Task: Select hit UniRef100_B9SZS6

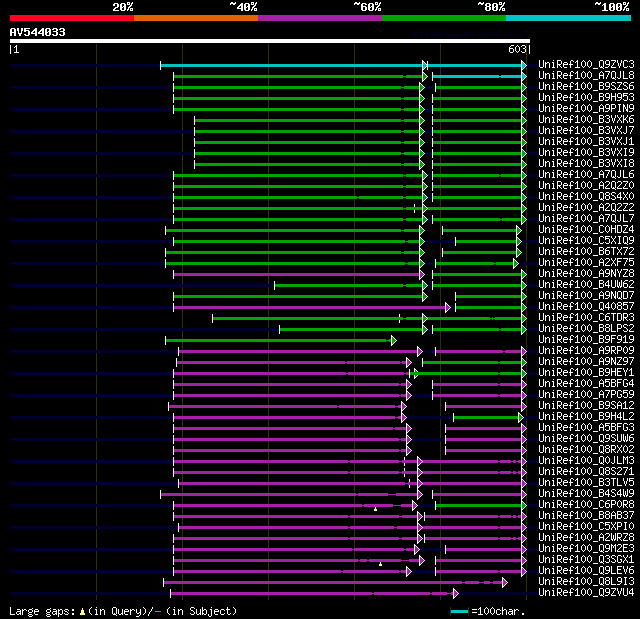Action: tap(586, 87)
